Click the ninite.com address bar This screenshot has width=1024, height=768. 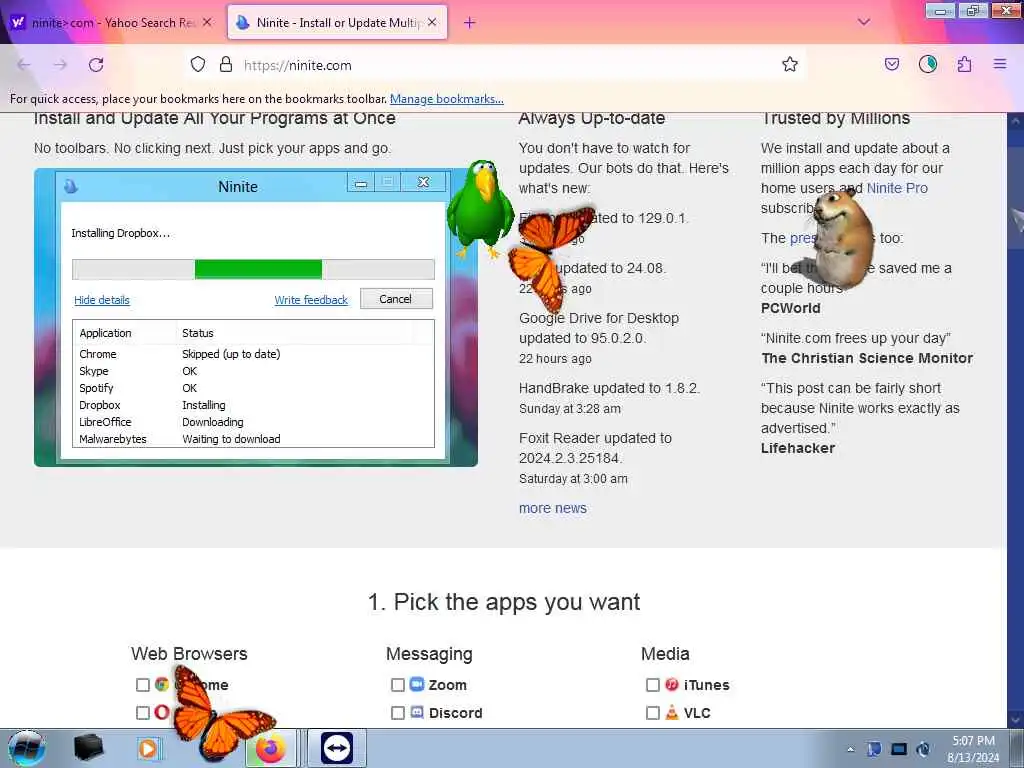point(496,65)
